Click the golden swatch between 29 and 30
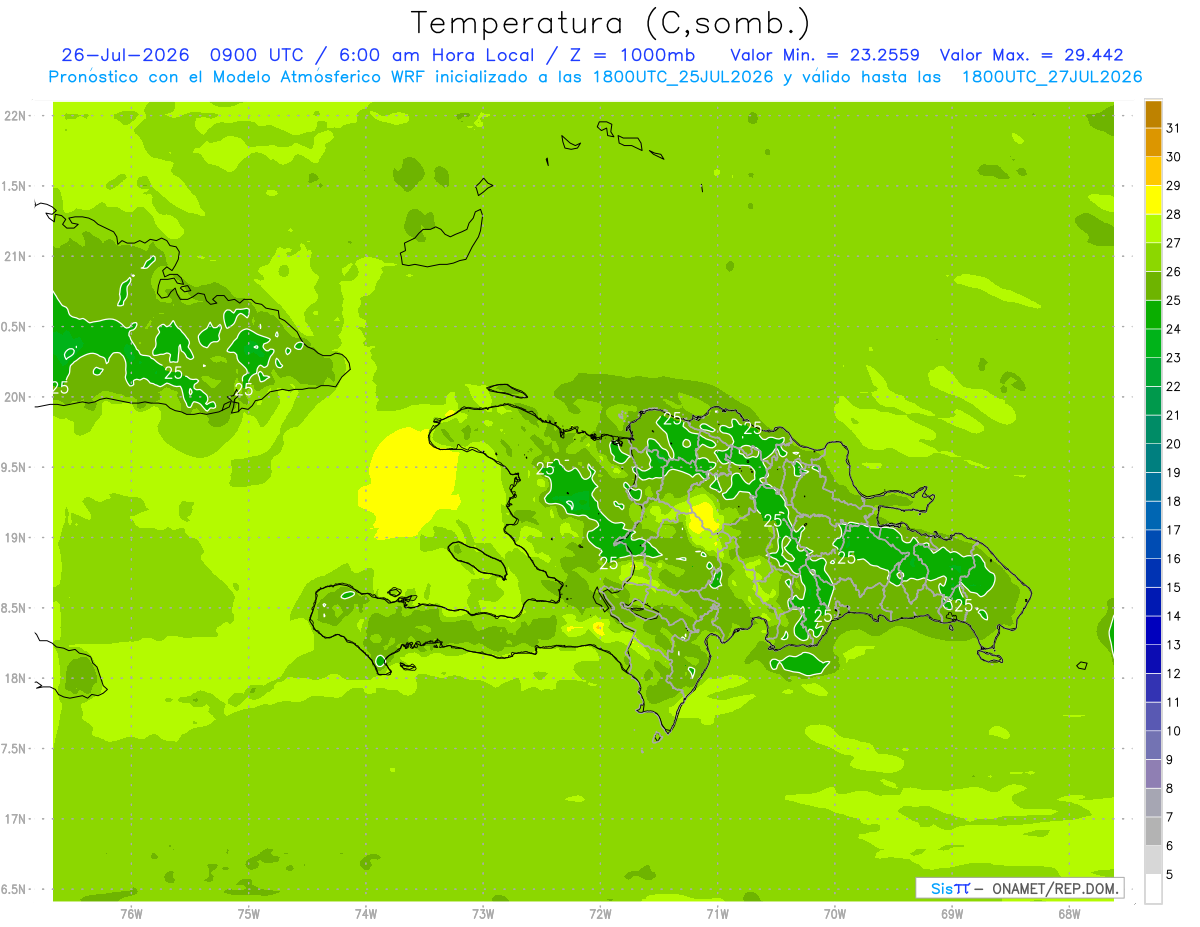Viewport: 1200px width, 927px height. click(x=1153, y=172)
